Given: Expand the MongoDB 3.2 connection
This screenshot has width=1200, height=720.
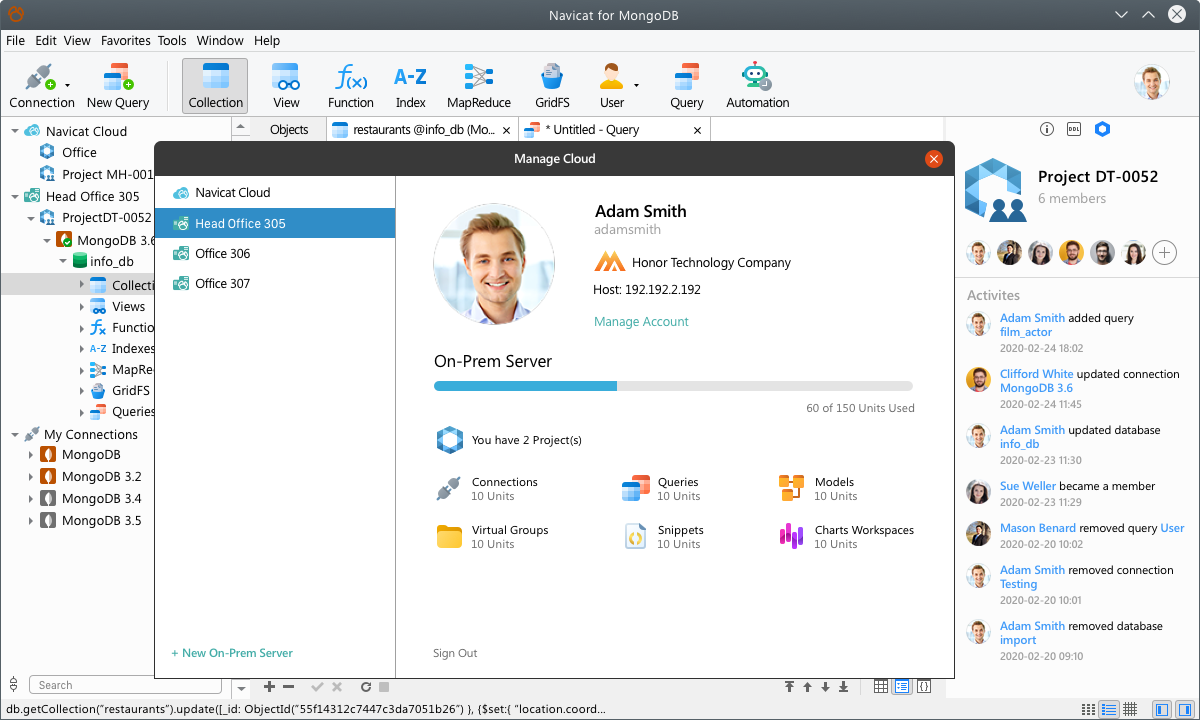Looking at the screenshot, I should click(x=31, y=477).
